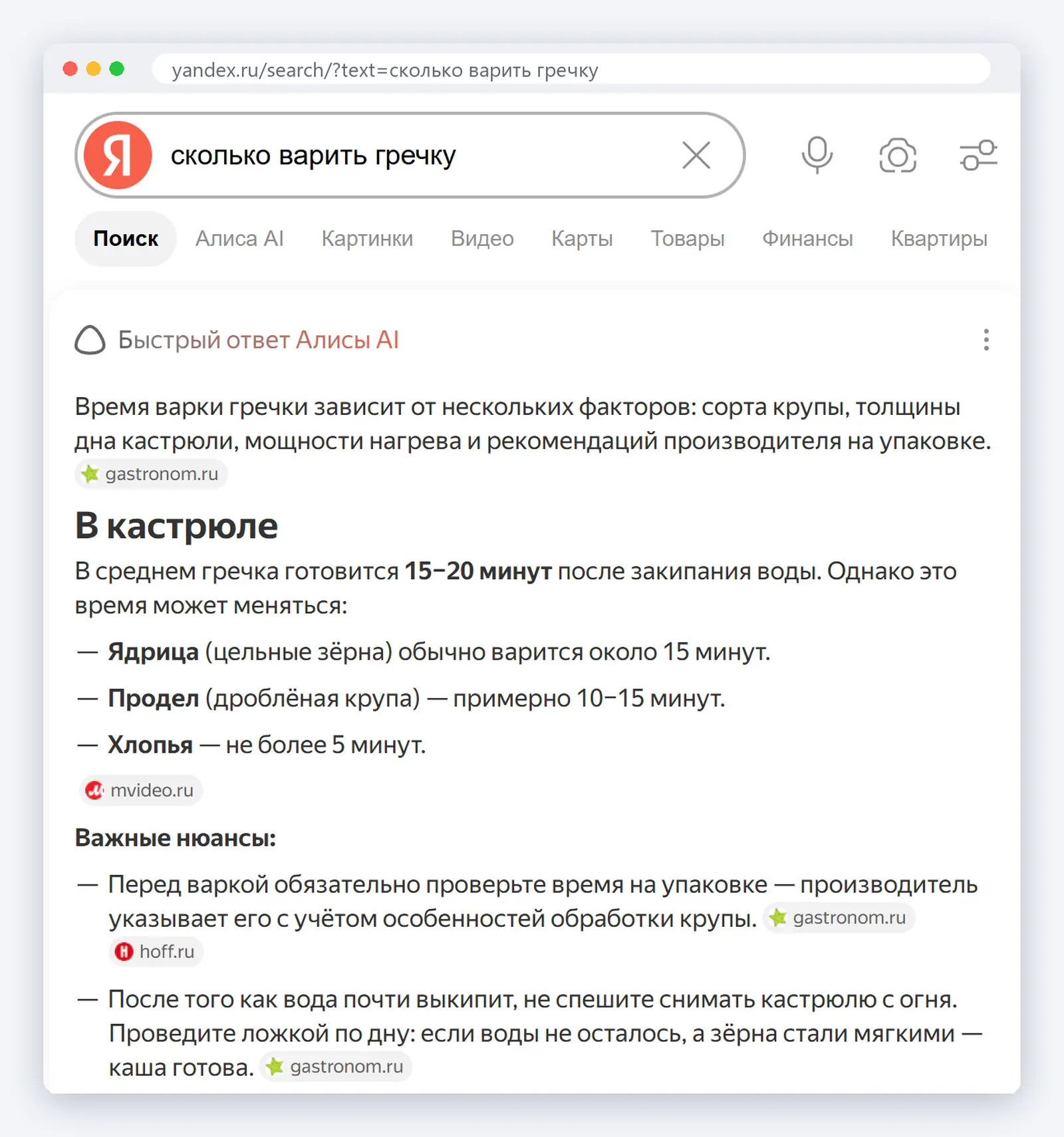This screenshot has width=1064, height=1137.
Task: Switch to the Алиса AI tab
Action: [239, 239]
